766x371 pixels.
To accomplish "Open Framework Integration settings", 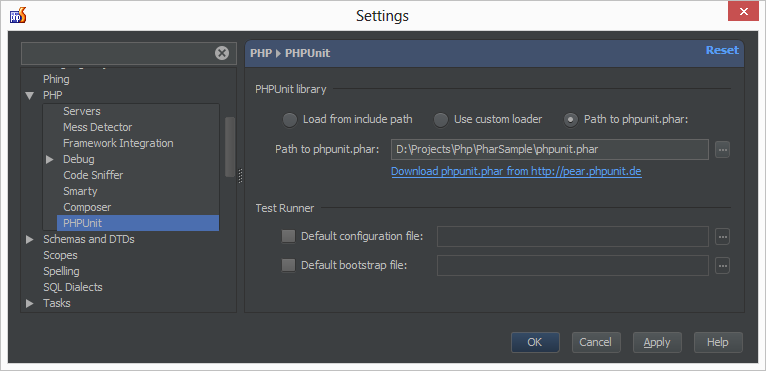I will (118, 143).
